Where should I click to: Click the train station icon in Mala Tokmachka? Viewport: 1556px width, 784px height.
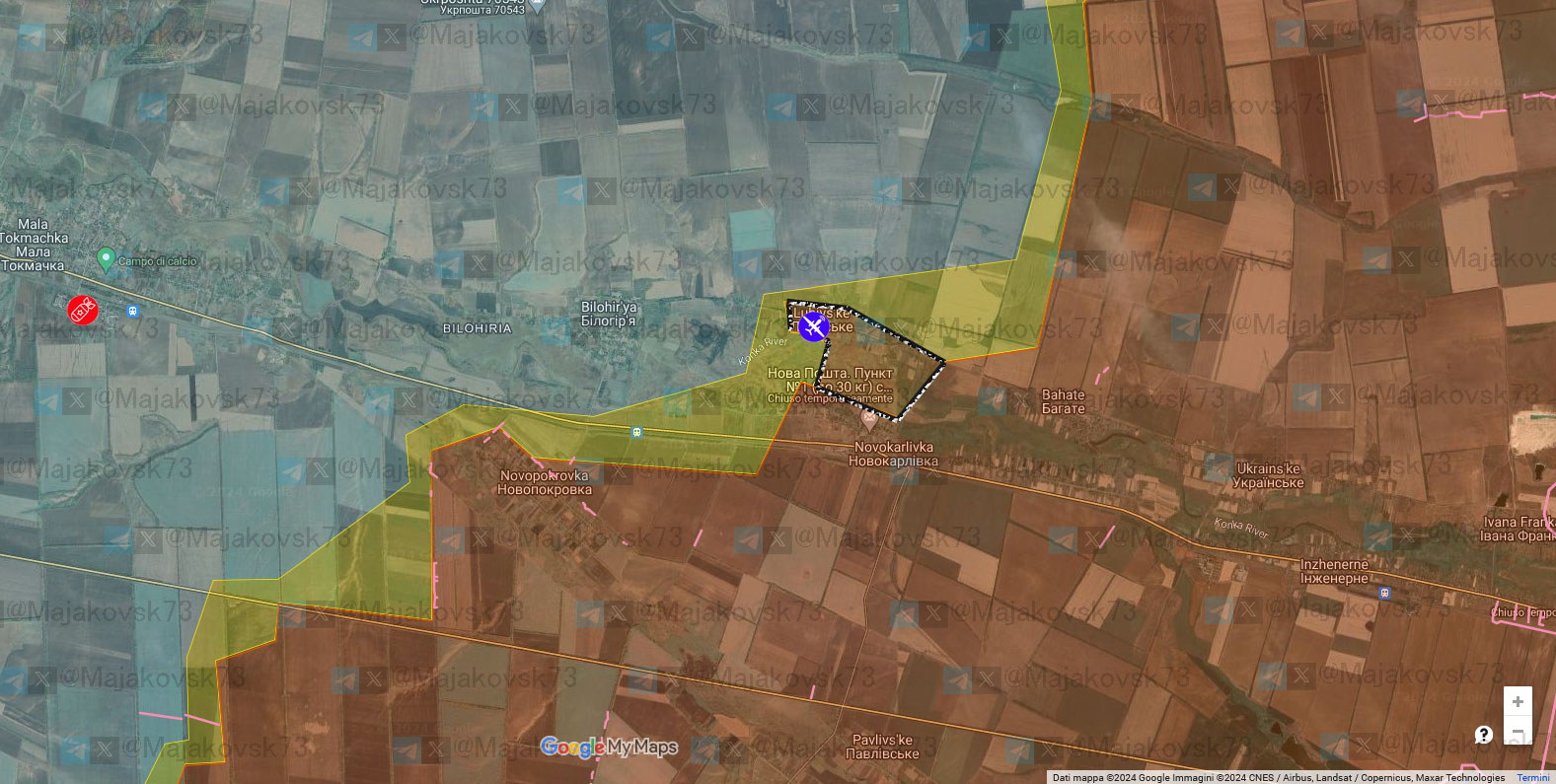click(132, 312)
